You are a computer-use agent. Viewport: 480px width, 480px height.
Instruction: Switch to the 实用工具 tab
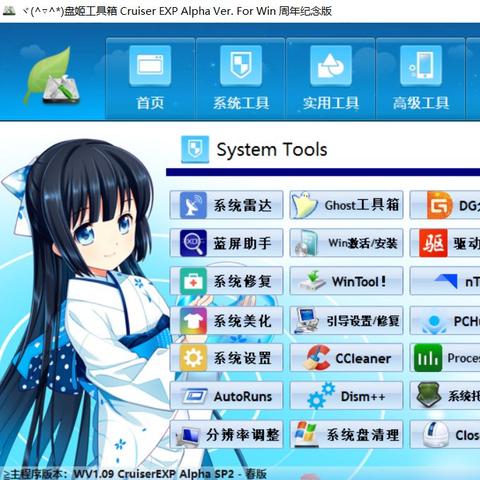[x=330, y=79]
